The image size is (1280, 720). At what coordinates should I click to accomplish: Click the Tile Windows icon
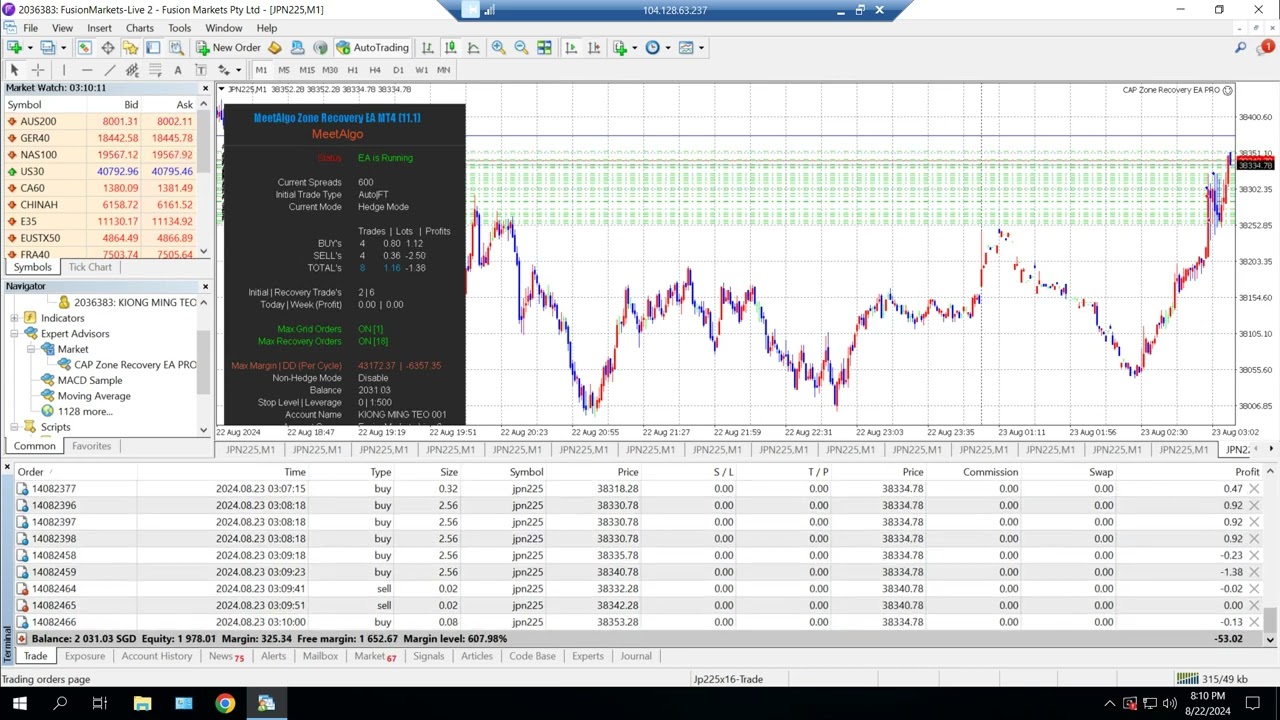[544, 47]
